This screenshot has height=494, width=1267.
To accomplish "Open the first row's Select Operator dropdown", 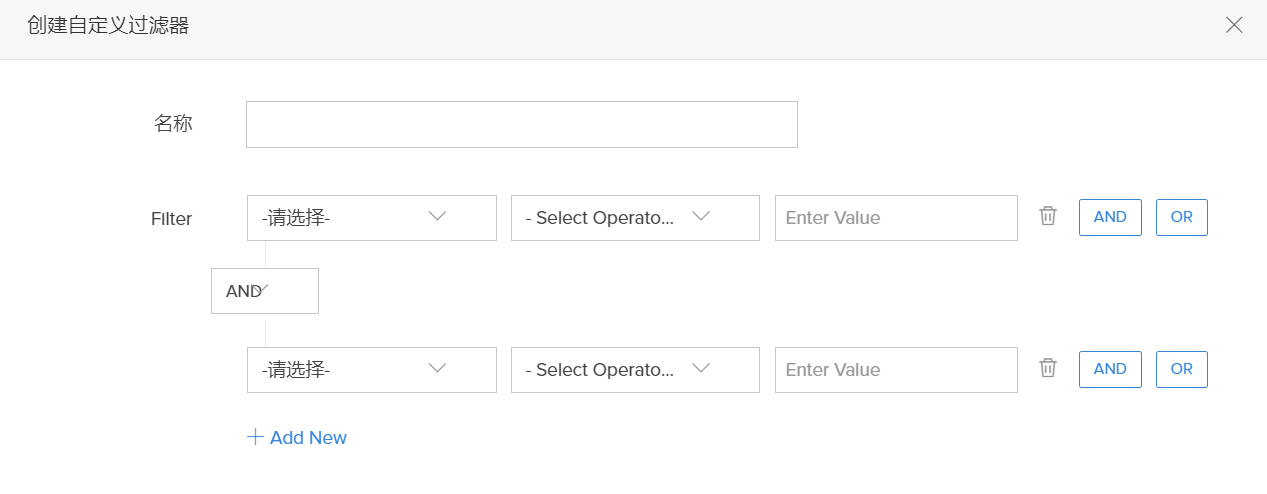I will (635, 218).
